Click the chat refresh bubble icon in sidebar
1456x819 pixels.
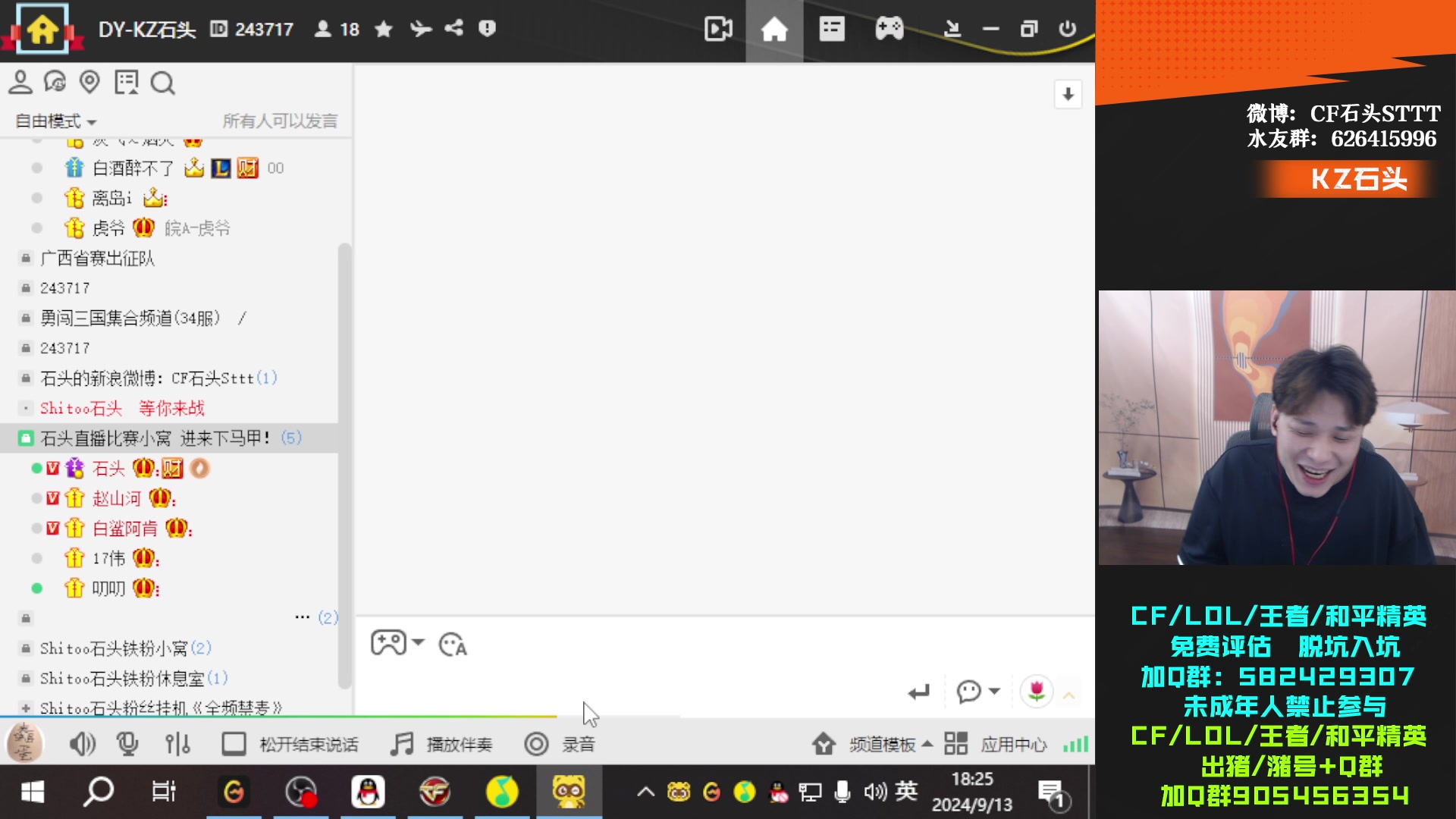55,82
